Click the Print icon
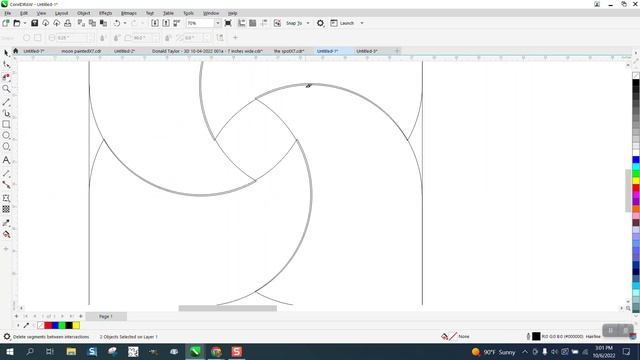The height and width of the screenshot is (360, 640). (x=68, y=23)
